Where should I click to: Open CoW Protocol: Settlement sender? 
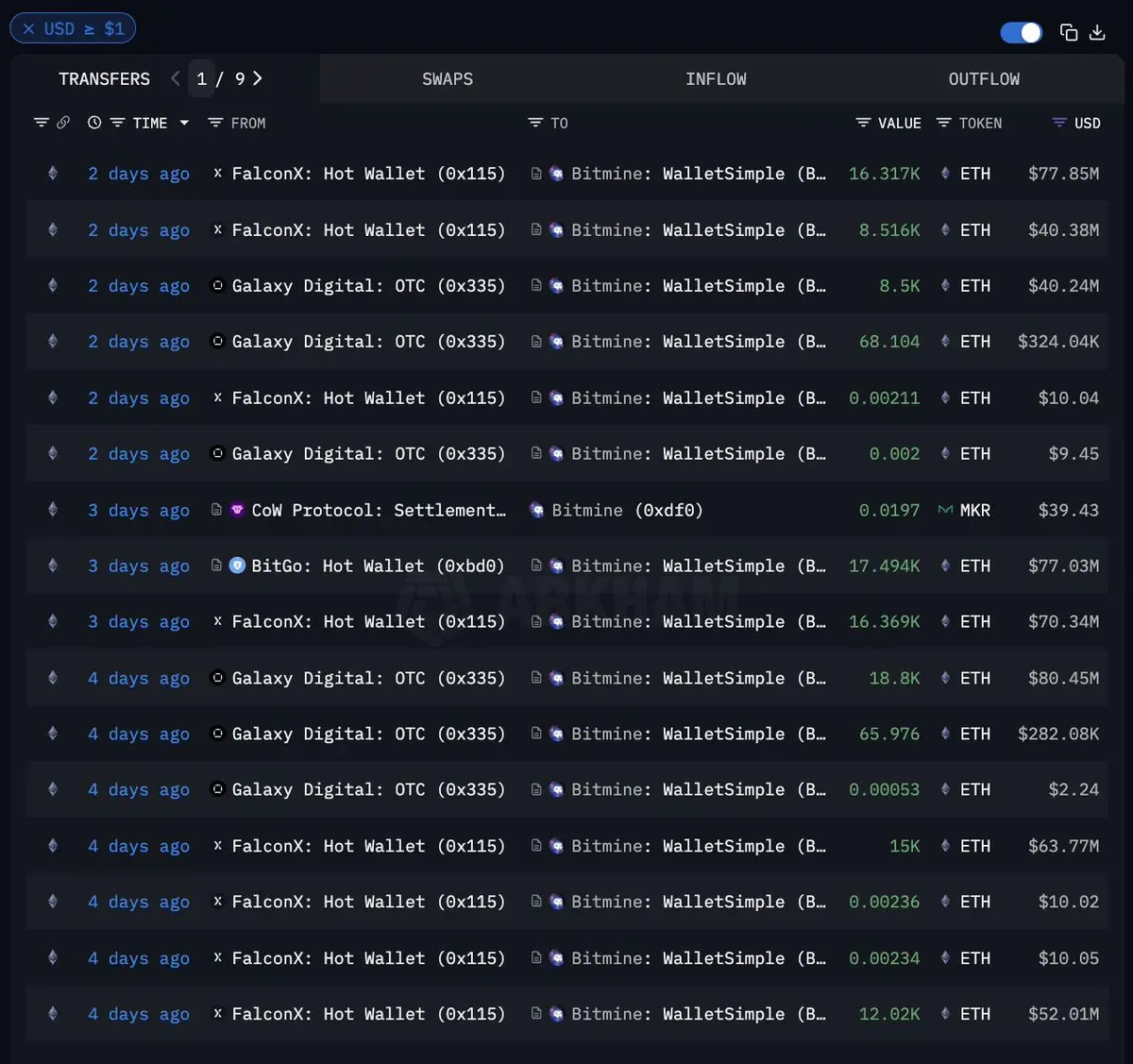click(379, 510)
